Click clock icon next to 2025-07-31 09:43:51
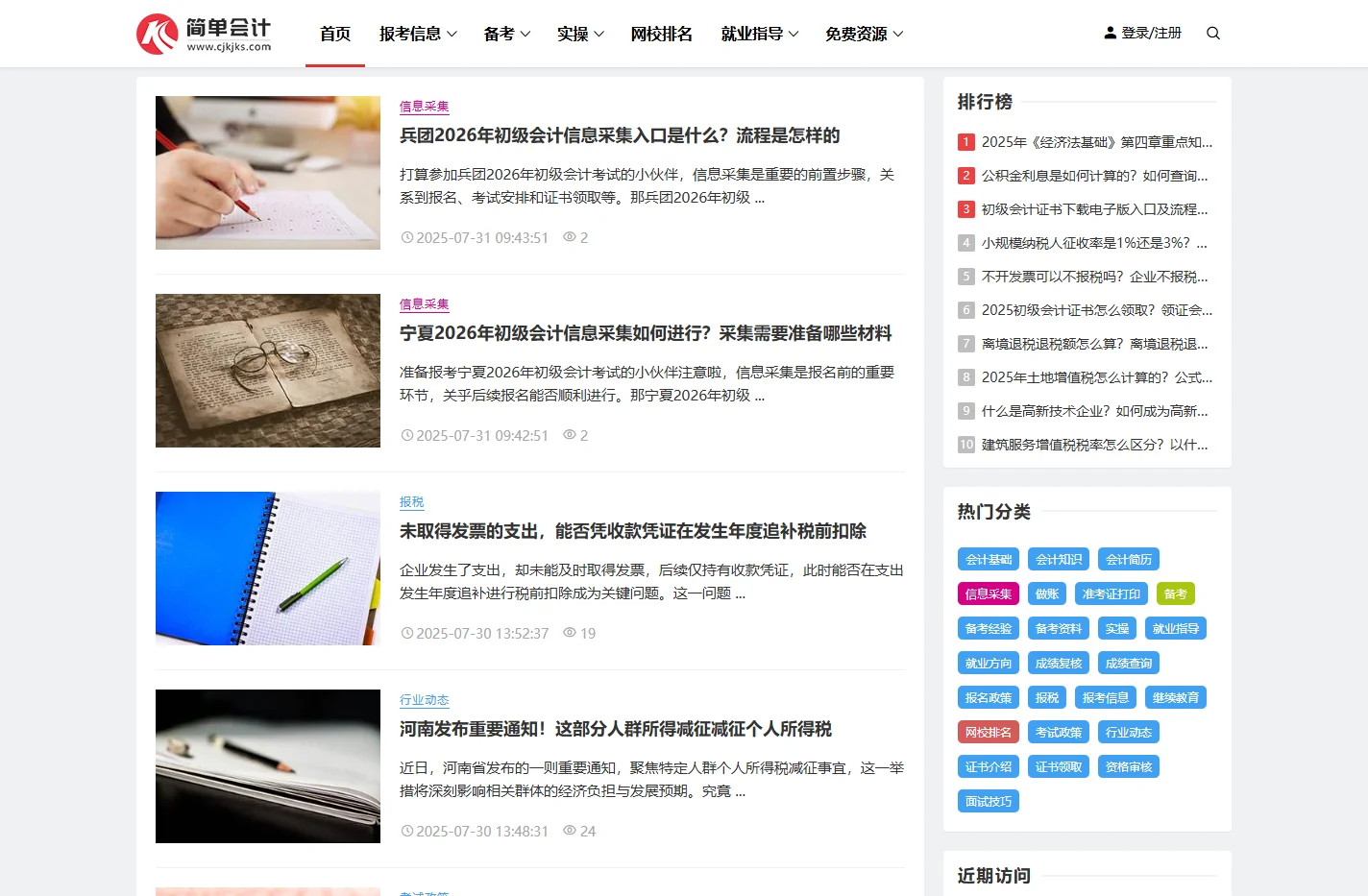Image resolution: width=1368 pixels, height=896 pixels. tap(407, 237)
